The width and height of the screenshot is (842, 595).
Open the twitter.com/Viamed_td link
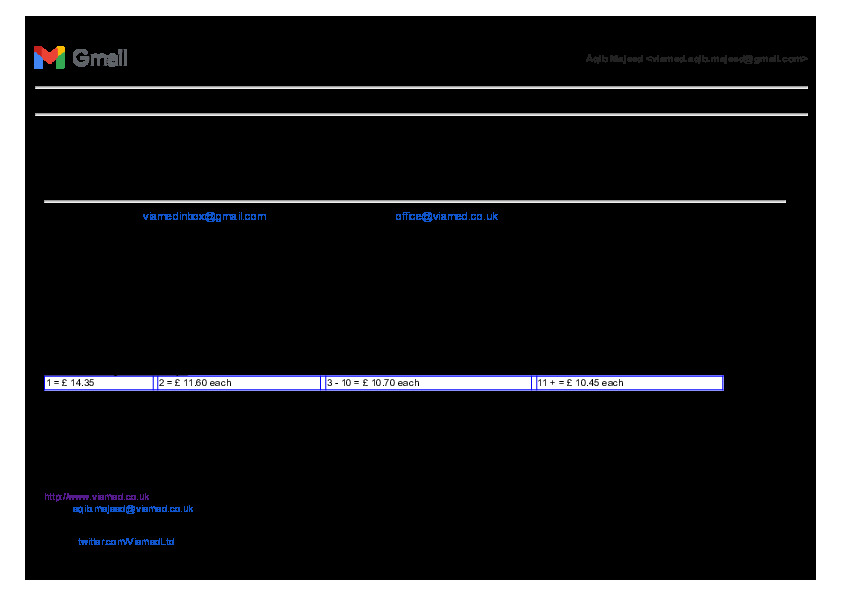tap(126, 542)
